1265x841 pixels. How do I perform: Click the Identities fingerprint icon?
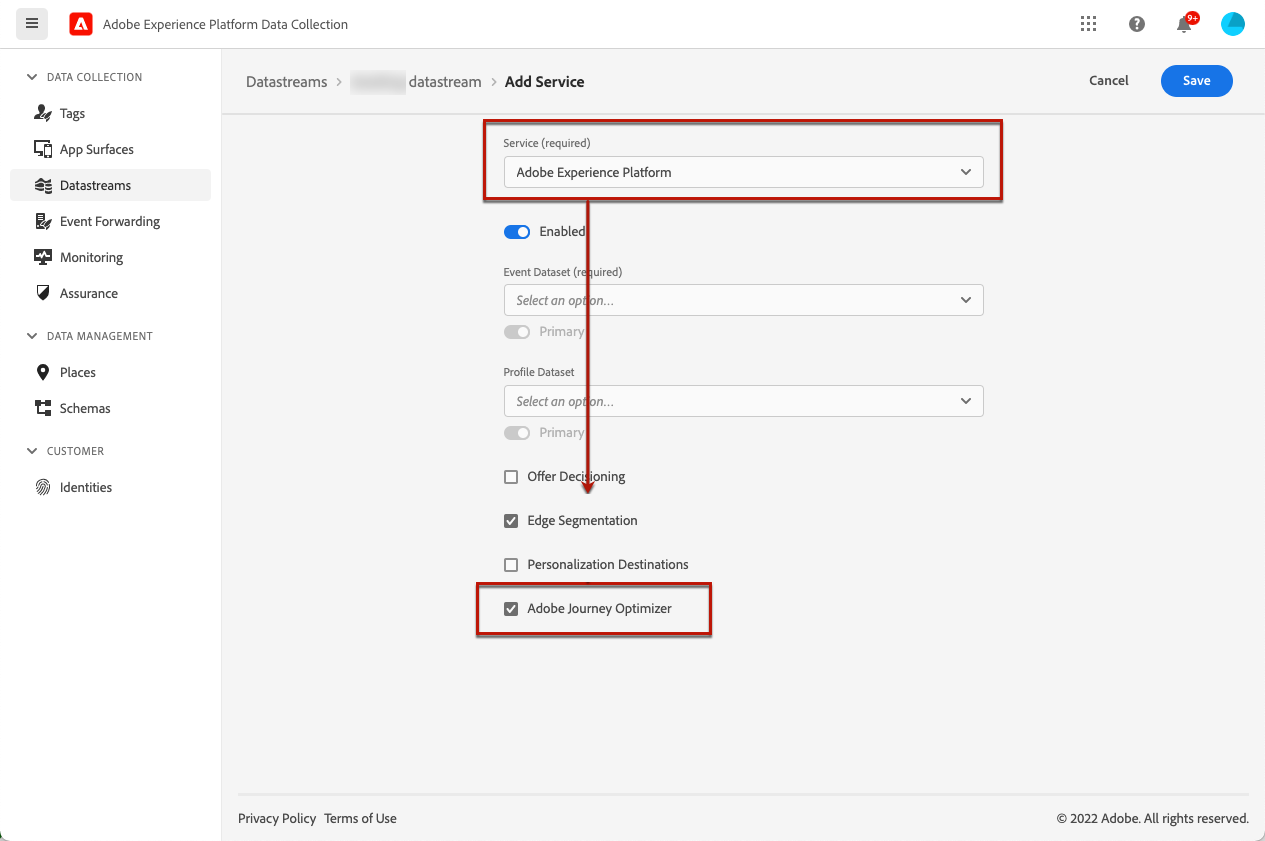click(x=43, y=488)
